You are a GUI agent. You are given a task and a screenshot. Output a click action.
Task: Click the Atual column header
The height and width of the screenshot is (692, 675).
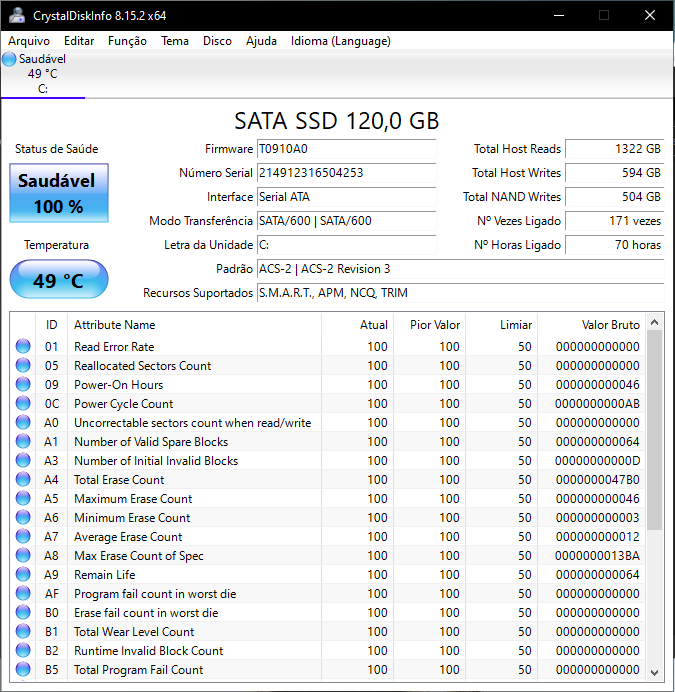click(358, 325)
